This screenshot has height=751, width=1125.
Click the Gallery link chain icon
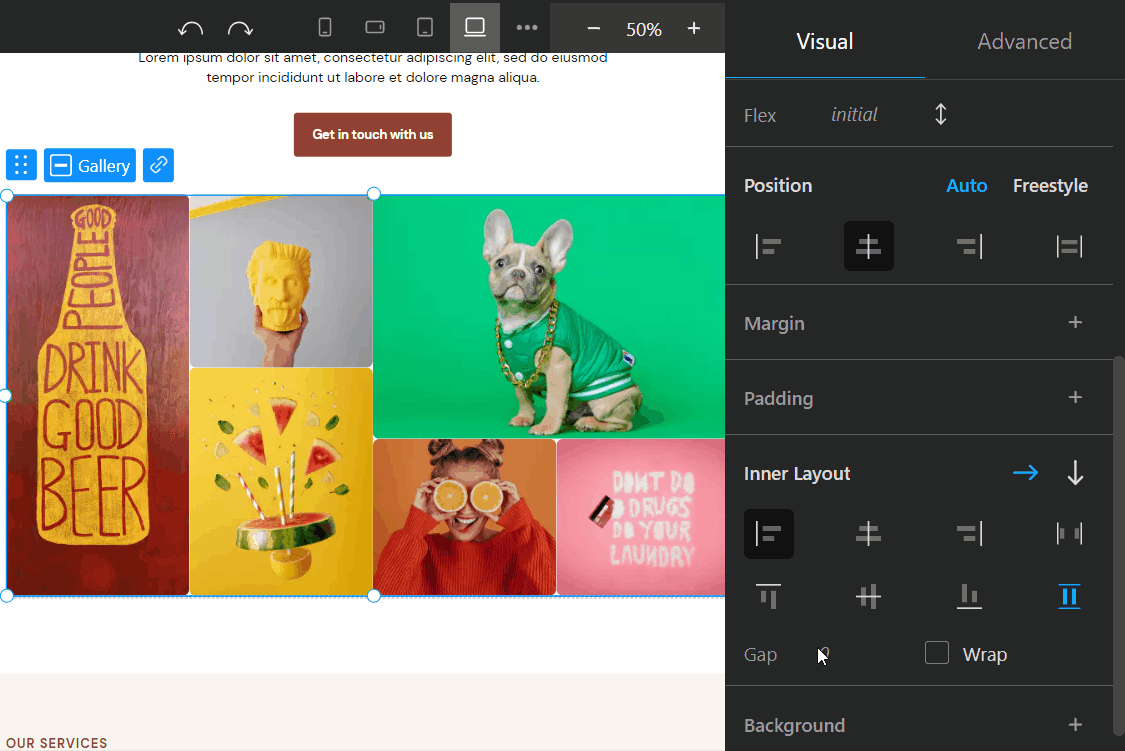point(158,165)
